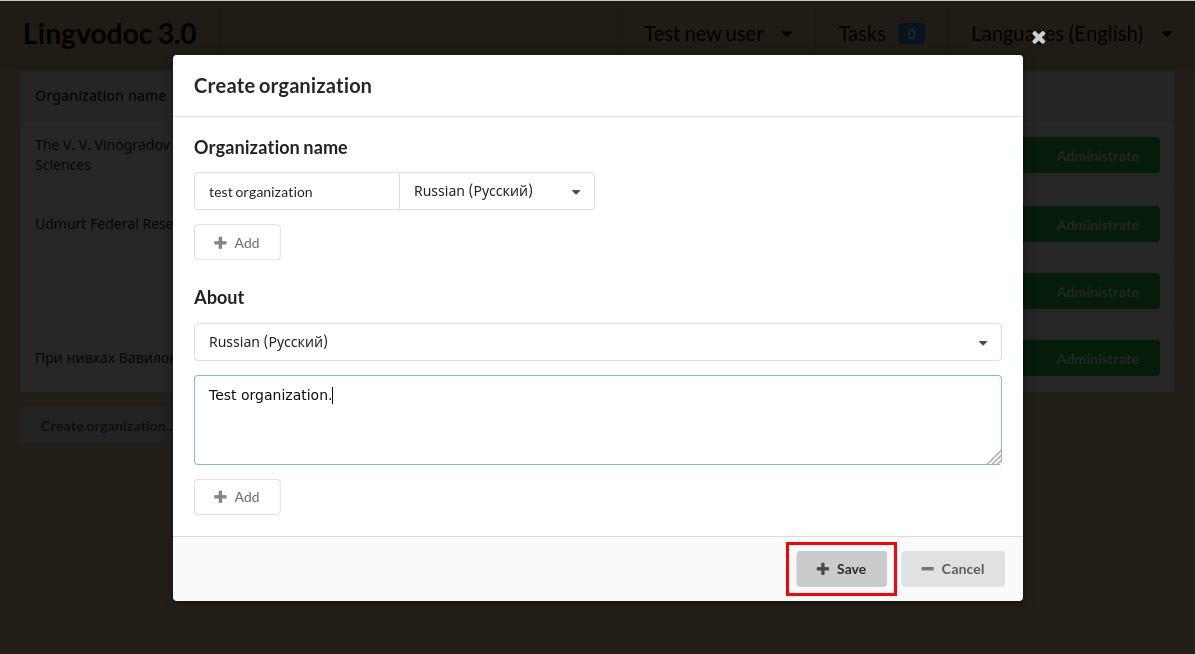Add another organization name translation

click(x=237, y=242)
